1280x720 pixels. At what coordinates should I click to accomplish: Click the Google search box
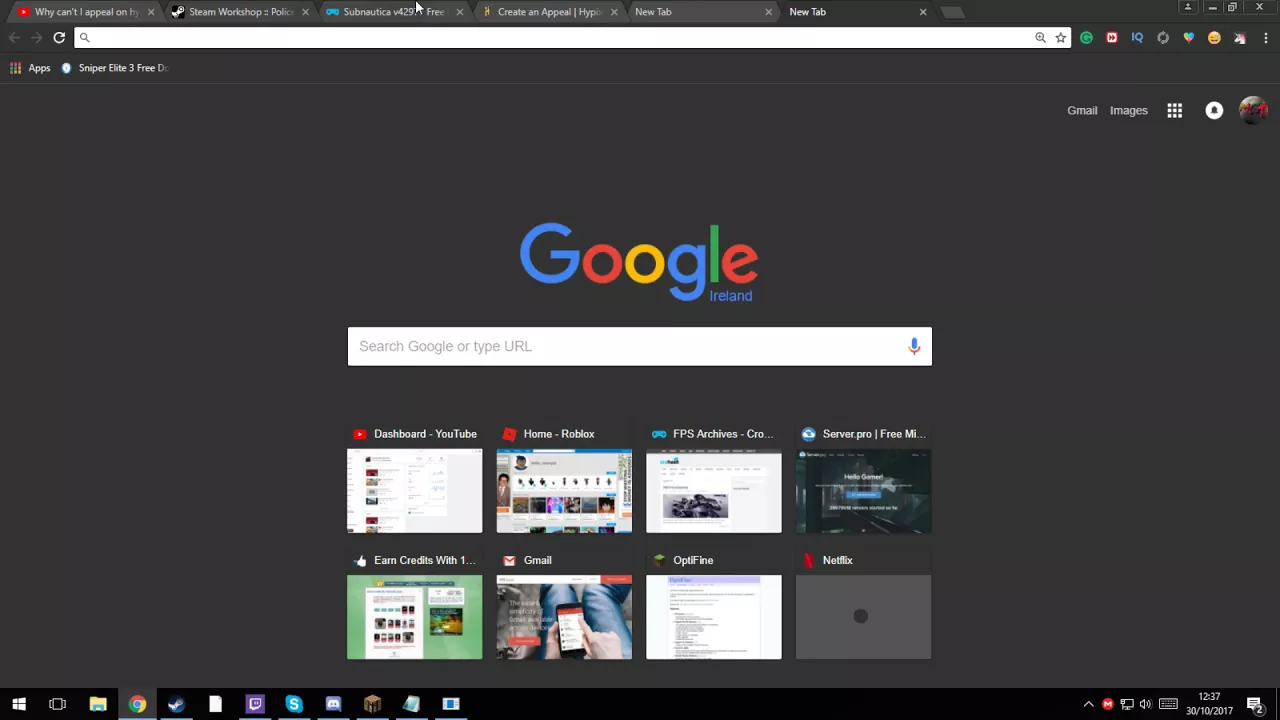[x=640, y=346]
